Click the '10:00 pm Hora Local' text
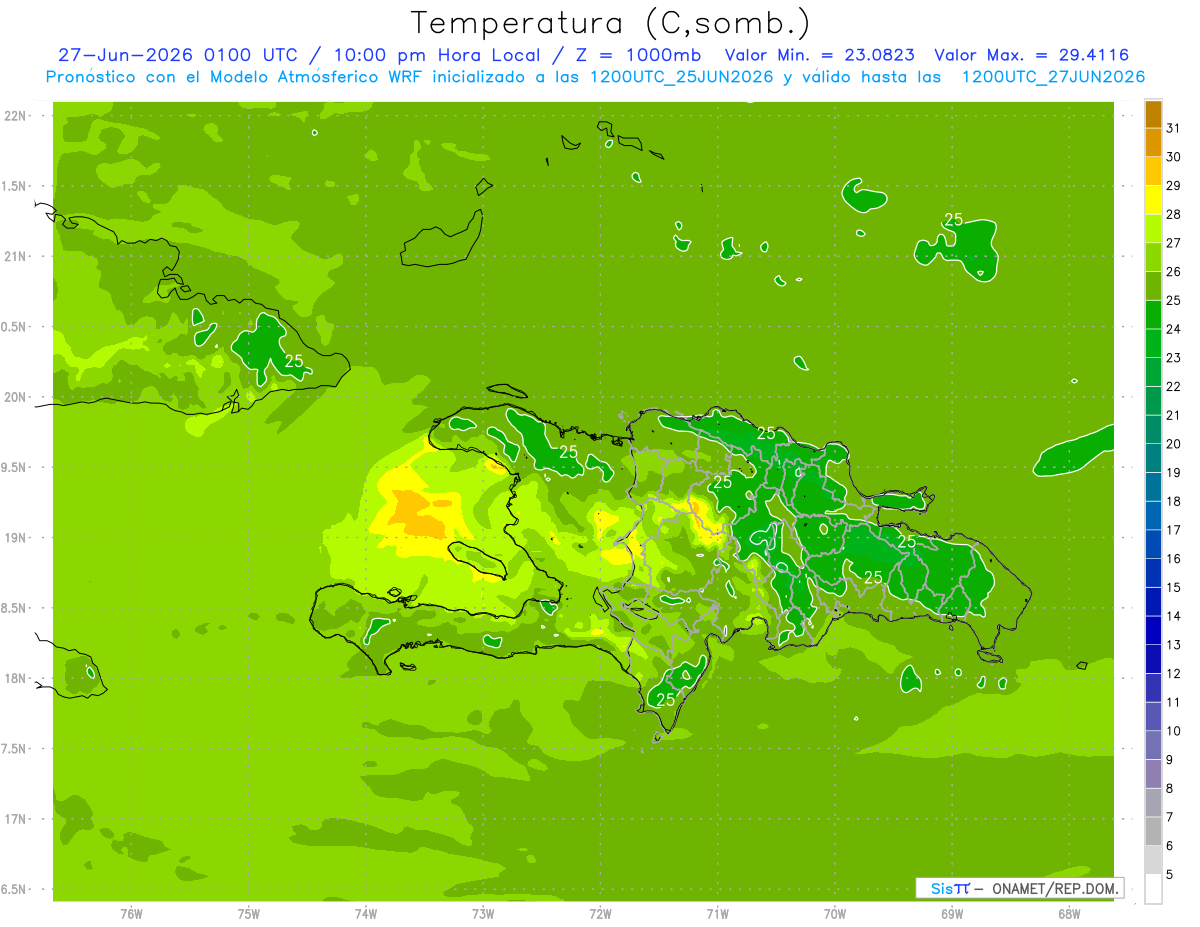The height and width of the screenshot is (927, 1200). pyautogui.click(x=436, y=55)
